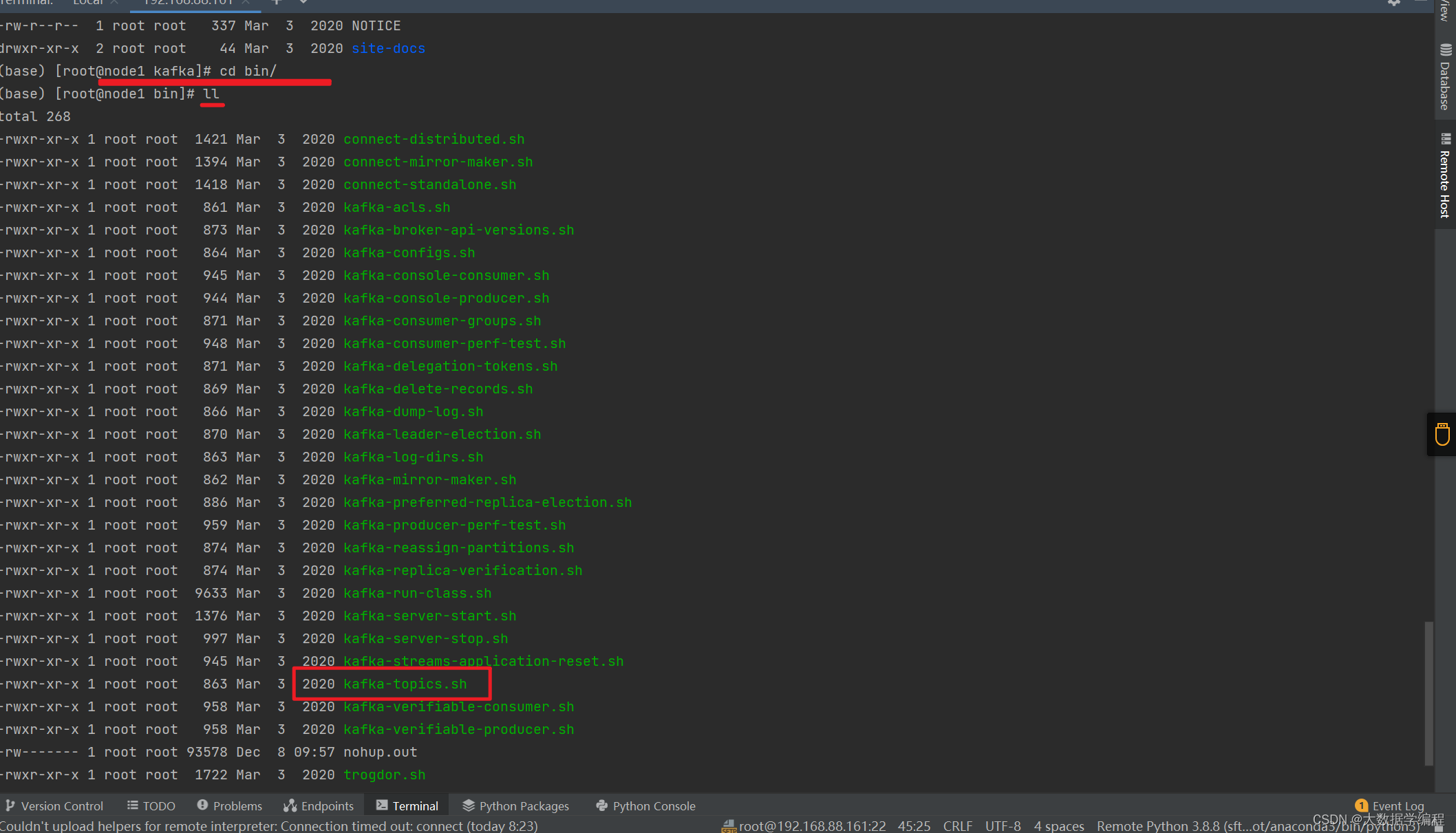
Task: Click the connect-standalone.sh file name
Action: pos(430,184)
